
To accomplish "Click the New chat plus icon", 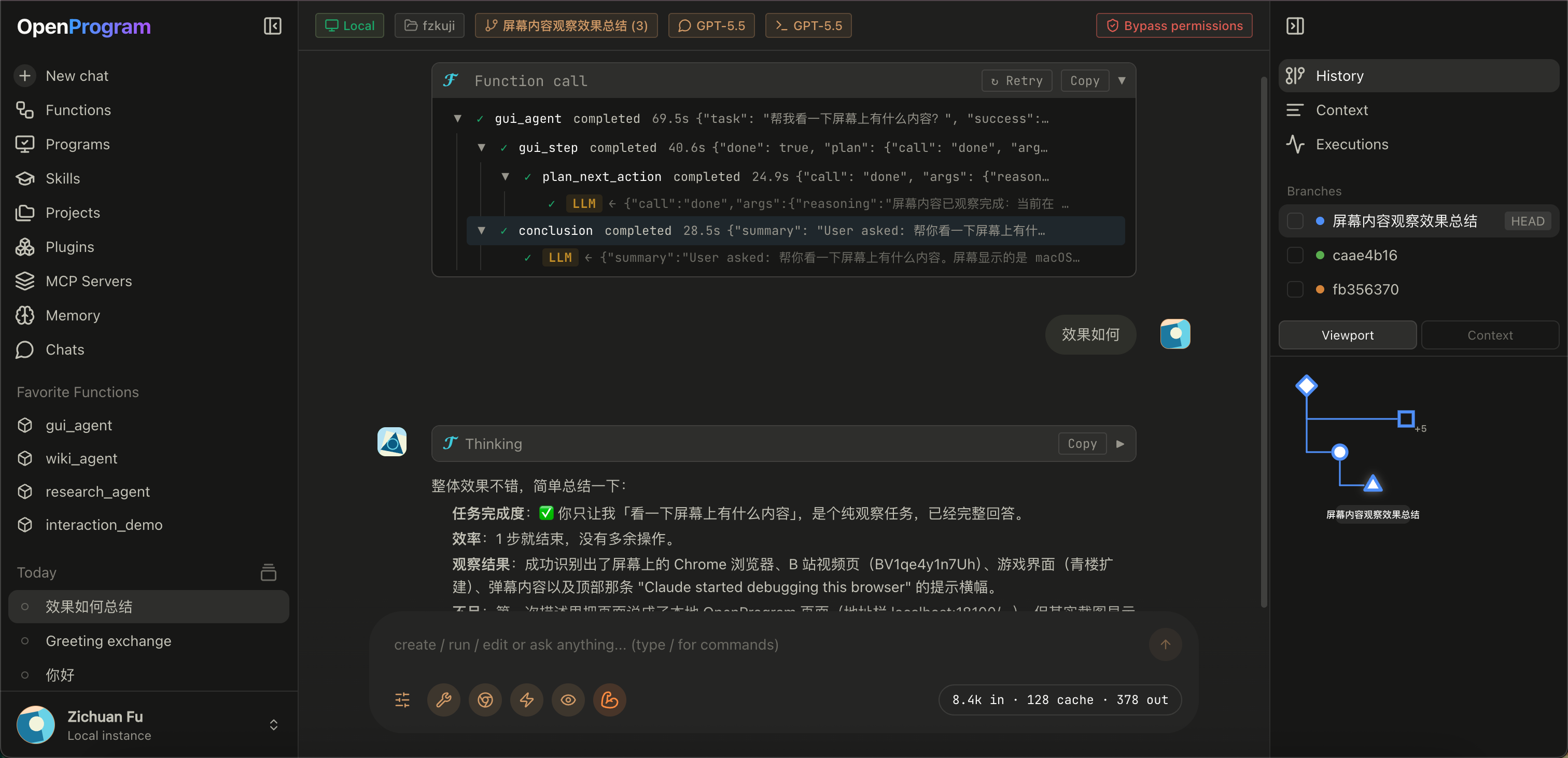I will pos(25,76).
